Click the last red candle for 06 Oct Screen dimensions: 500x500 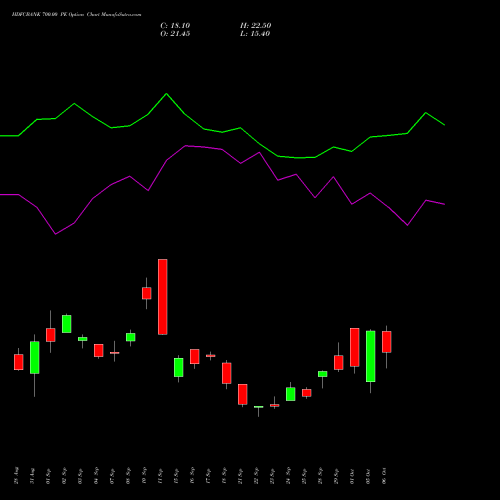387,342
